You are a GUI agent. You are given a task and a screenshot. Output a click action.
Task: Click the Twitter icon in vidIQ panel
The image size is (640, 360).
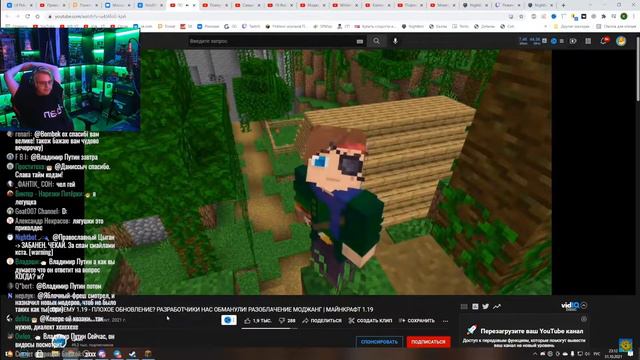485,306
